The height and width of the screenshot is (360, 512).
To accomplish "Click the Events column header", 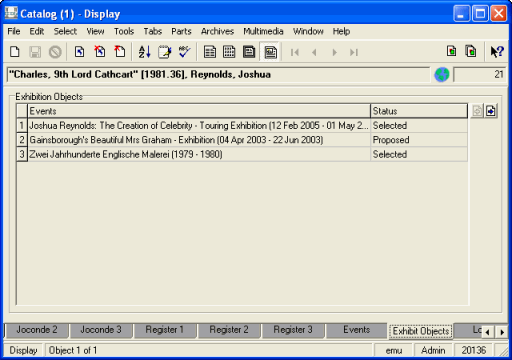I will point(199,111).
